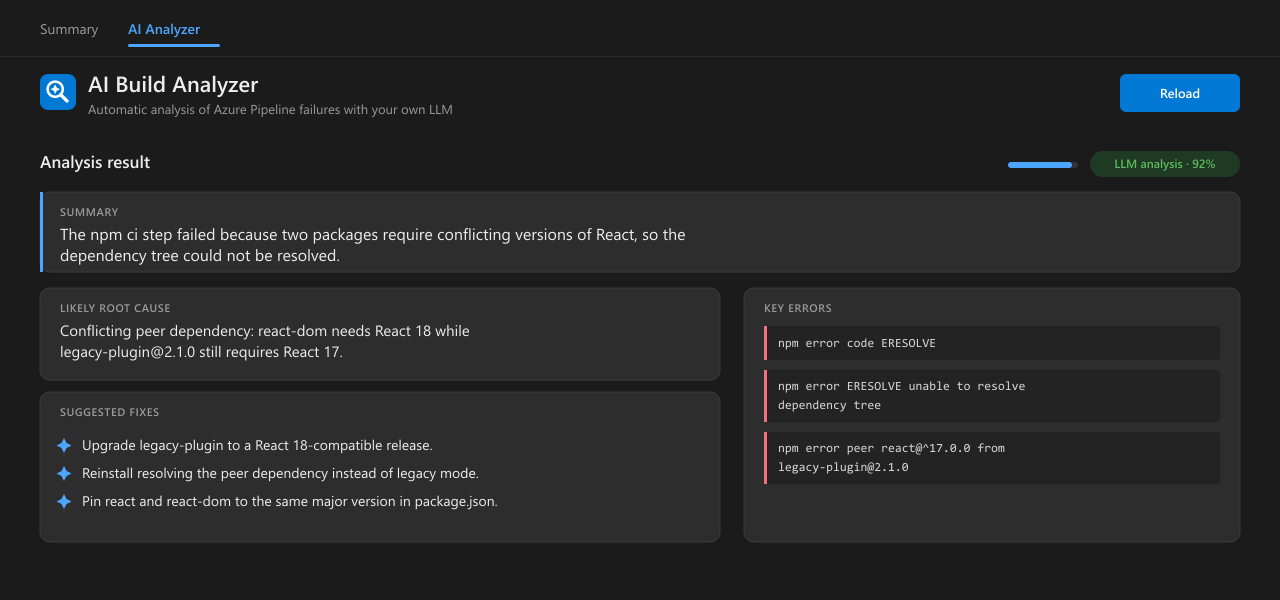The width and height of the screenshot is (1280, 600).
Task: Click sparkle icon beside Upgrade legacy-plugin fix
Action: click(64, 445)
